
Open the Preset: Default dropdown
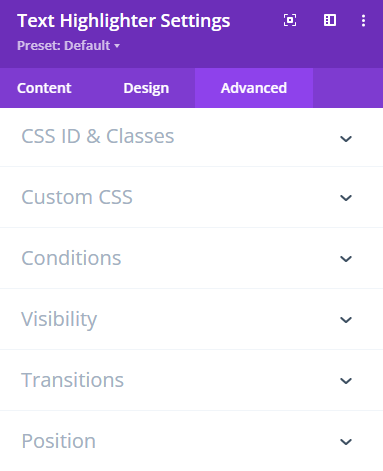click(69, 46)
